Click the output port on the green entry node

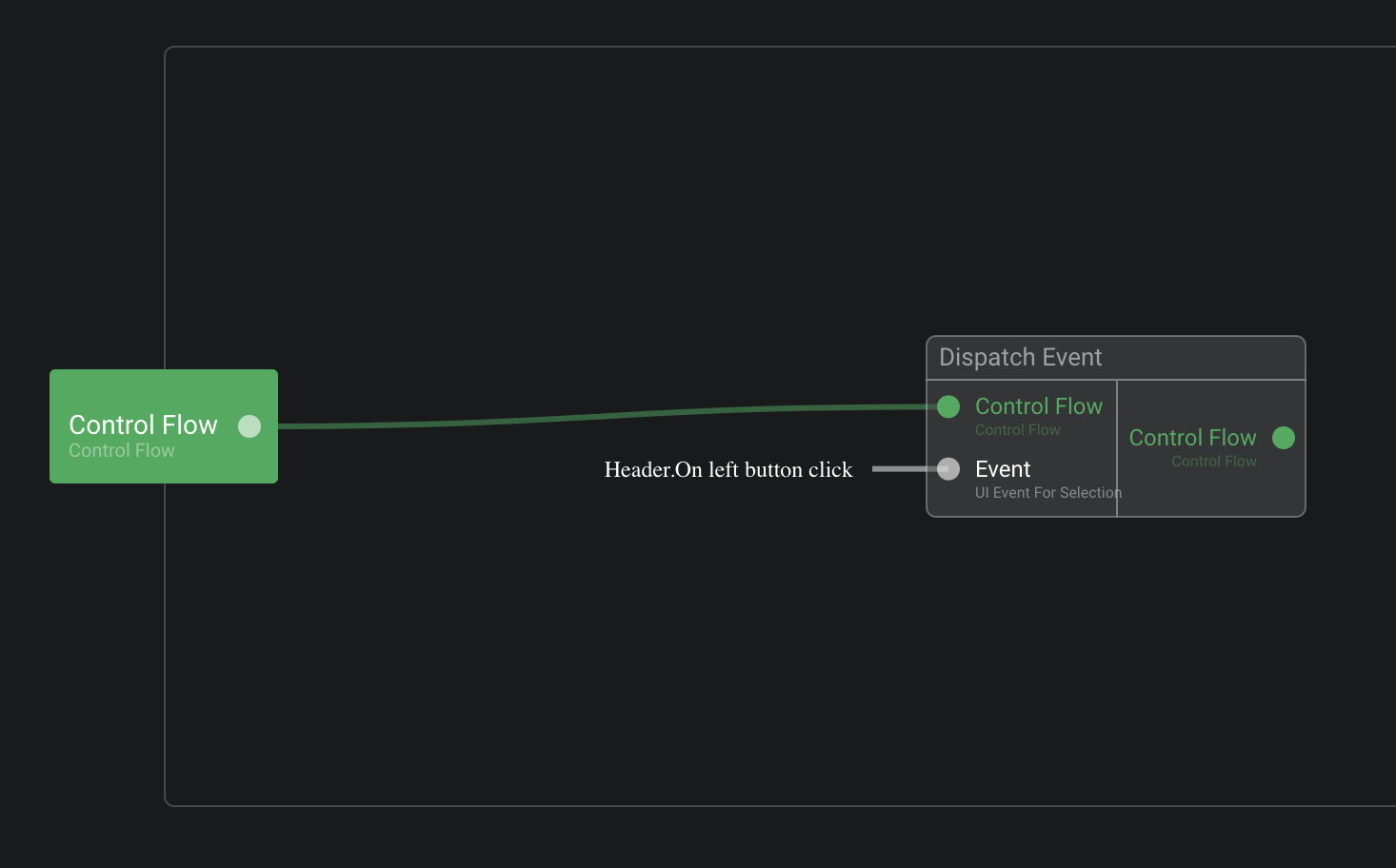[x=249, y=426]
